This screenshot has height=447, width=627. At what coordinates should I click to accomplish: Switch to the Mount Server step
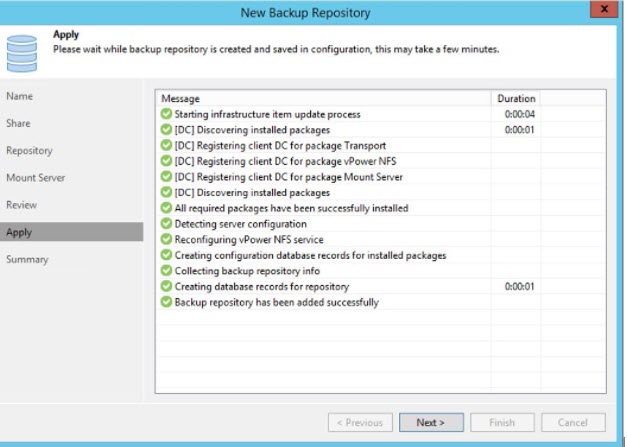[35, 177]
